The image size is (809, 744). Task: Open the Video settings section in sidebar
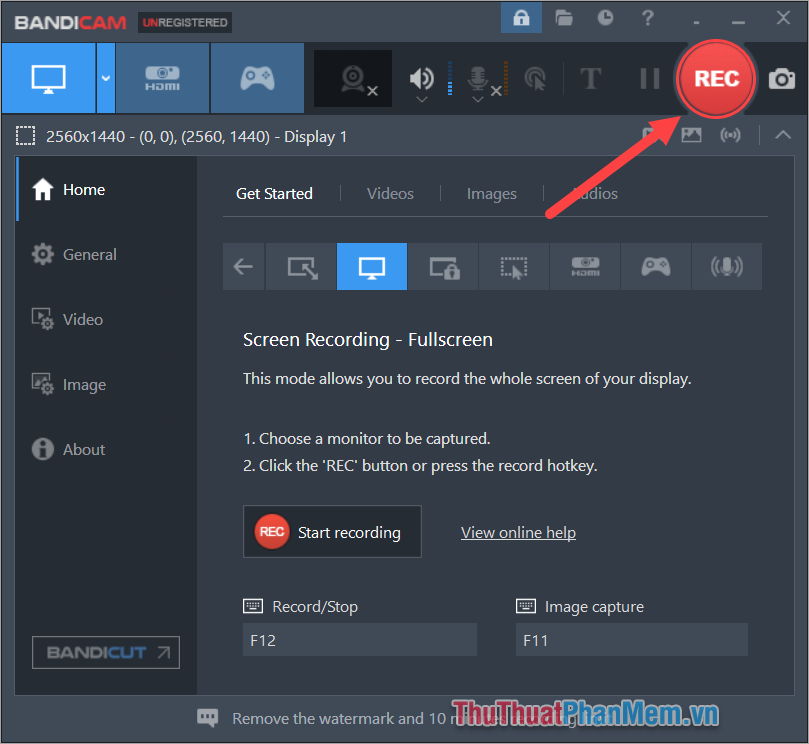click(x=82, y=319)
